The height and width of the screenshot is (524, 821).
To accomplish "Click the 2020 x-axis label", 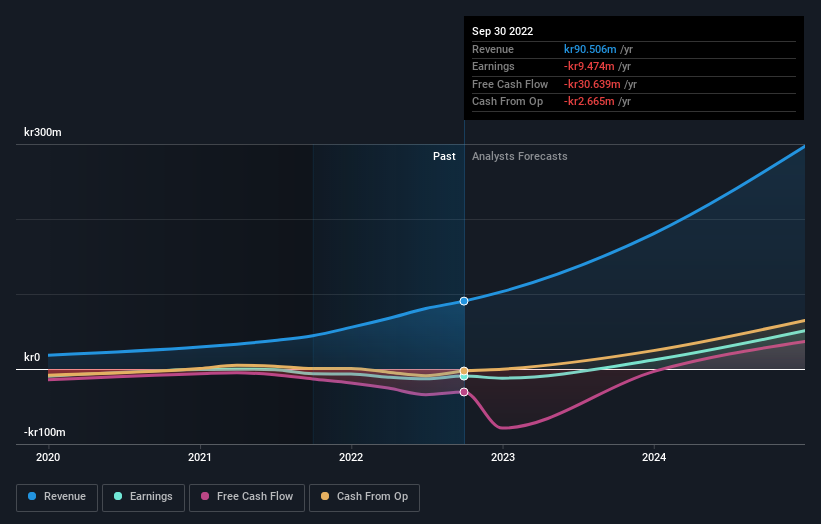I will tap(48, 458).
